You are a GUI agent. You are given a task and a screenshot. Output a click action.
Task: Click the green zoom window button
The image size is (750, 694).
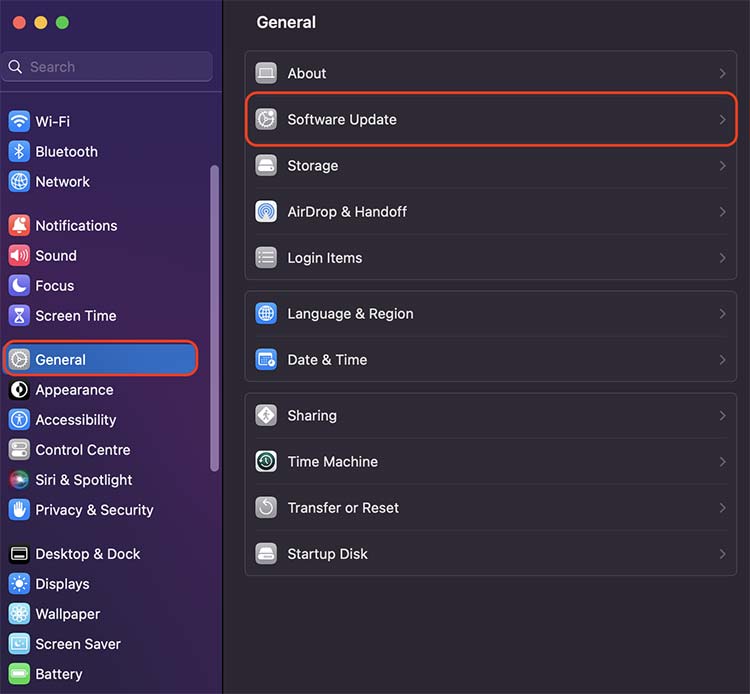point(62,22)
